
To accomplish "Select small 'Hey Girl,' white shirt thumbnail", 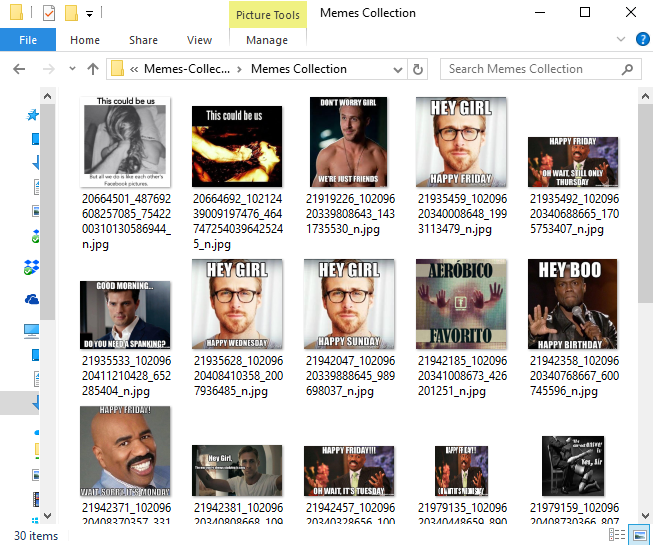I will tap(237, 470).
